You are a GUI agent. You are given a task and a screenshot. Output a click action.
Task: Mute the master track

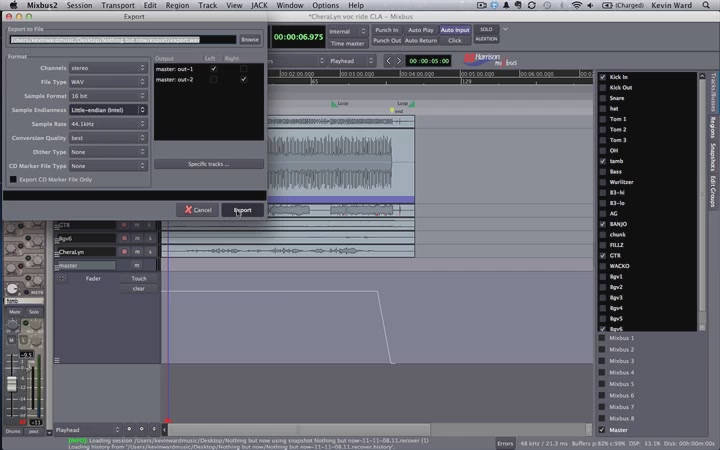click(x=137, y=265)
